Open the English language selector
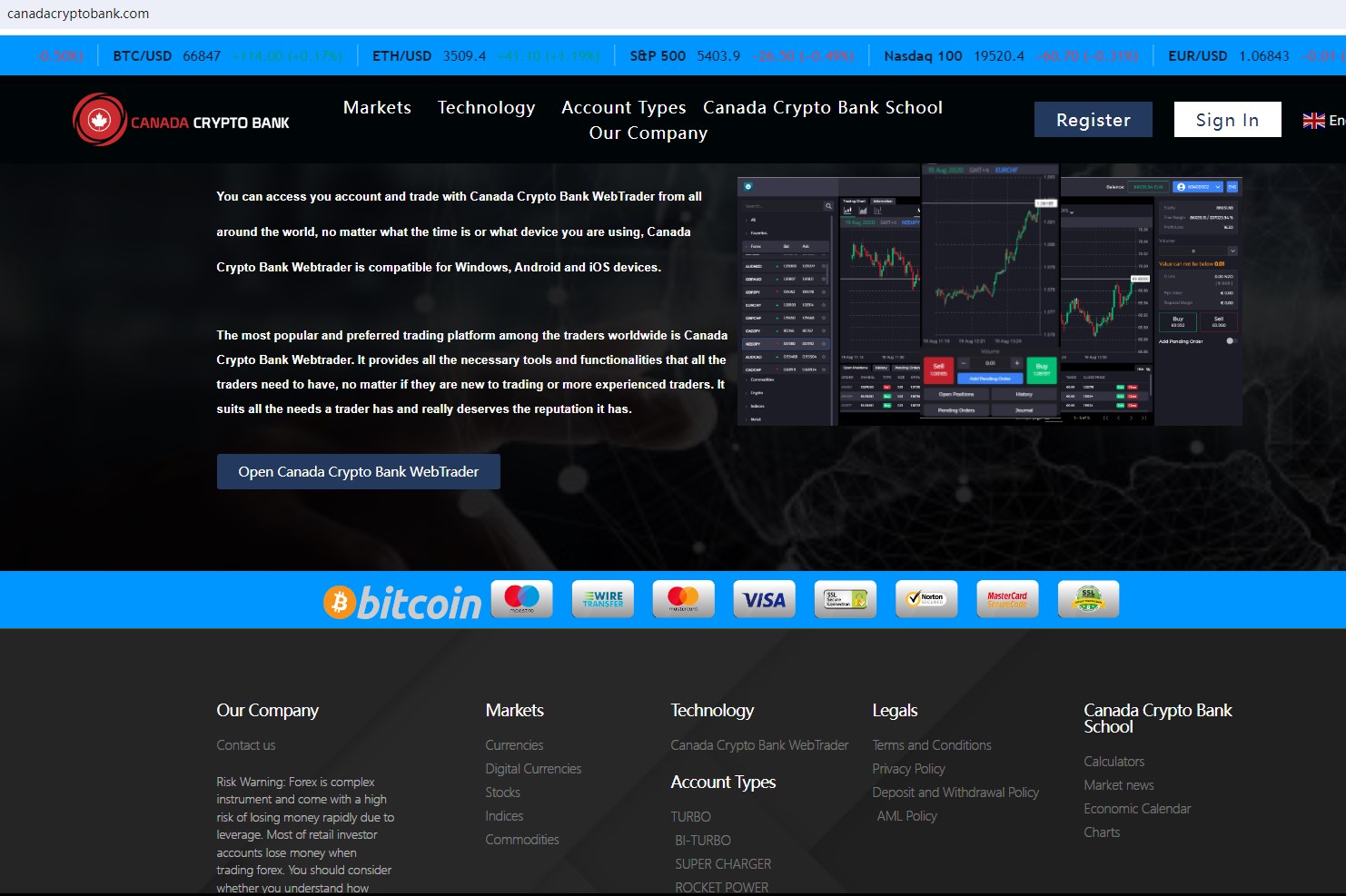The width and height of the screenshot is (1346, 896). click(x=1324, y=120)
